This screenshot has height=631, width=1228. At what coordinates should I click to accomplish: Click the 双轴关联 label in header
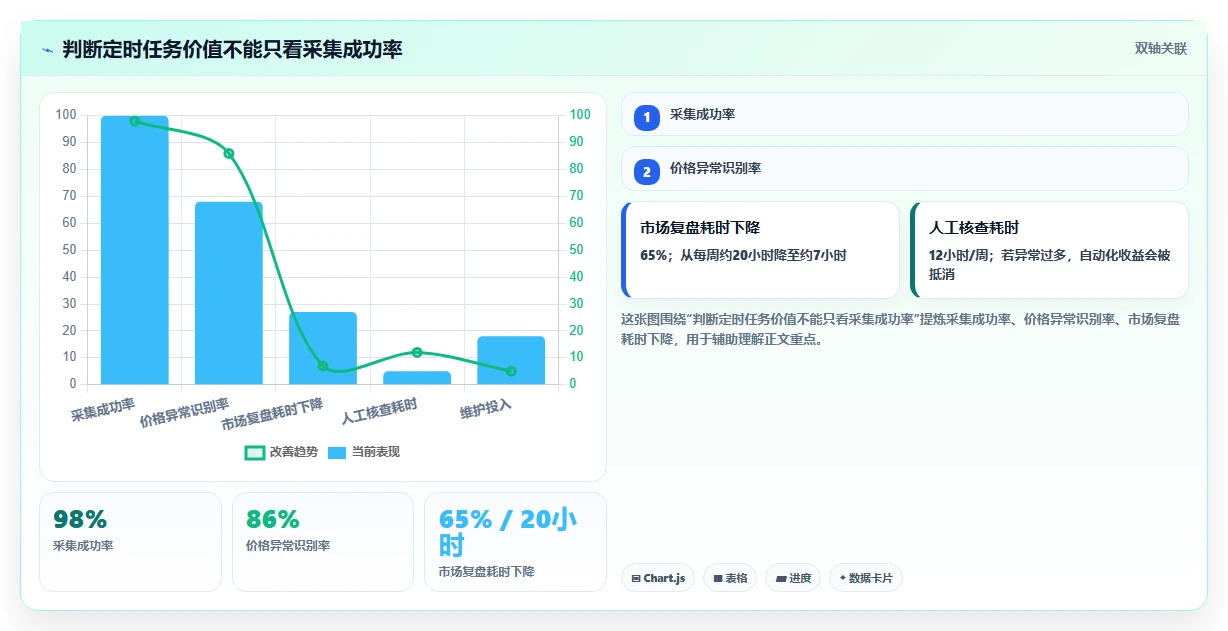[1161, 49]
